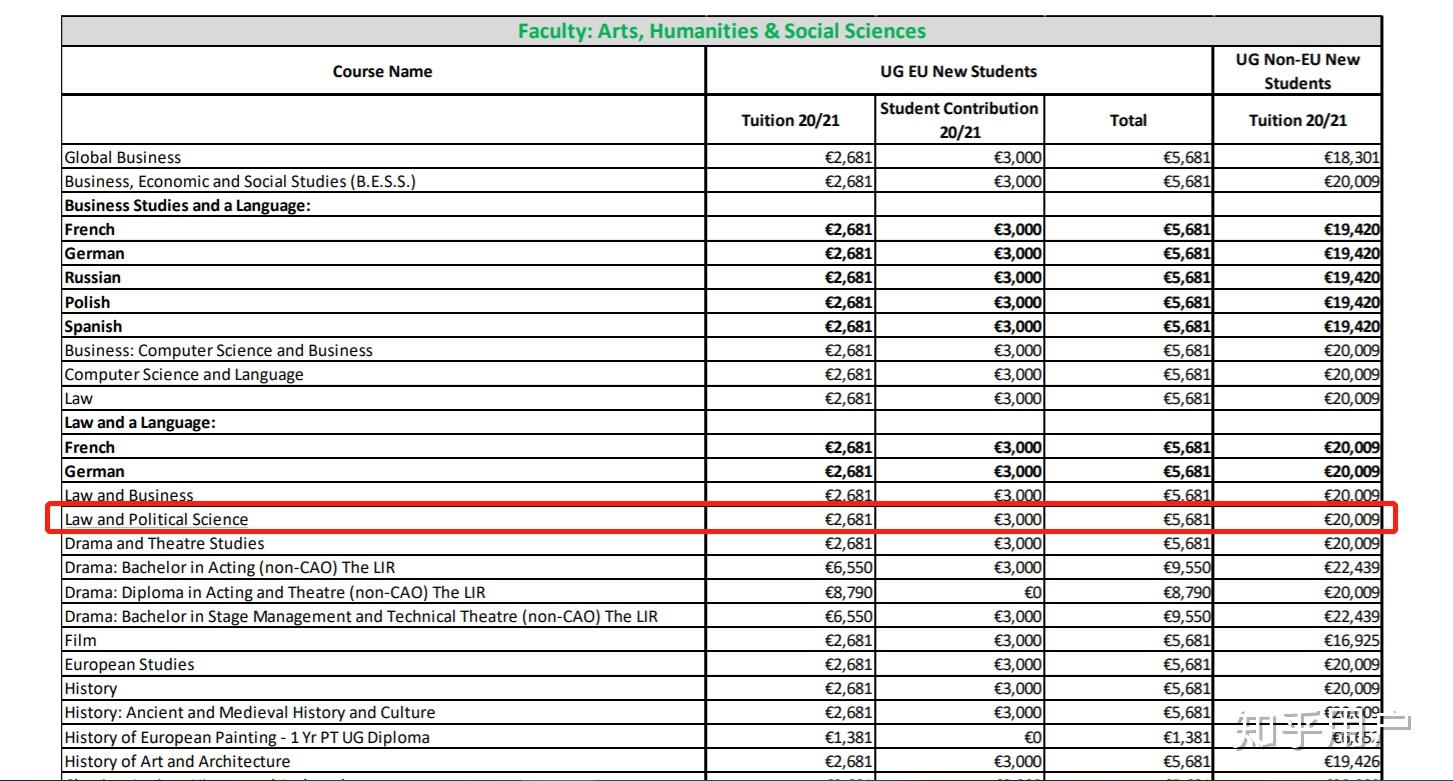Click the Global Business course name
1453x781 pixels.
point(123,157)
